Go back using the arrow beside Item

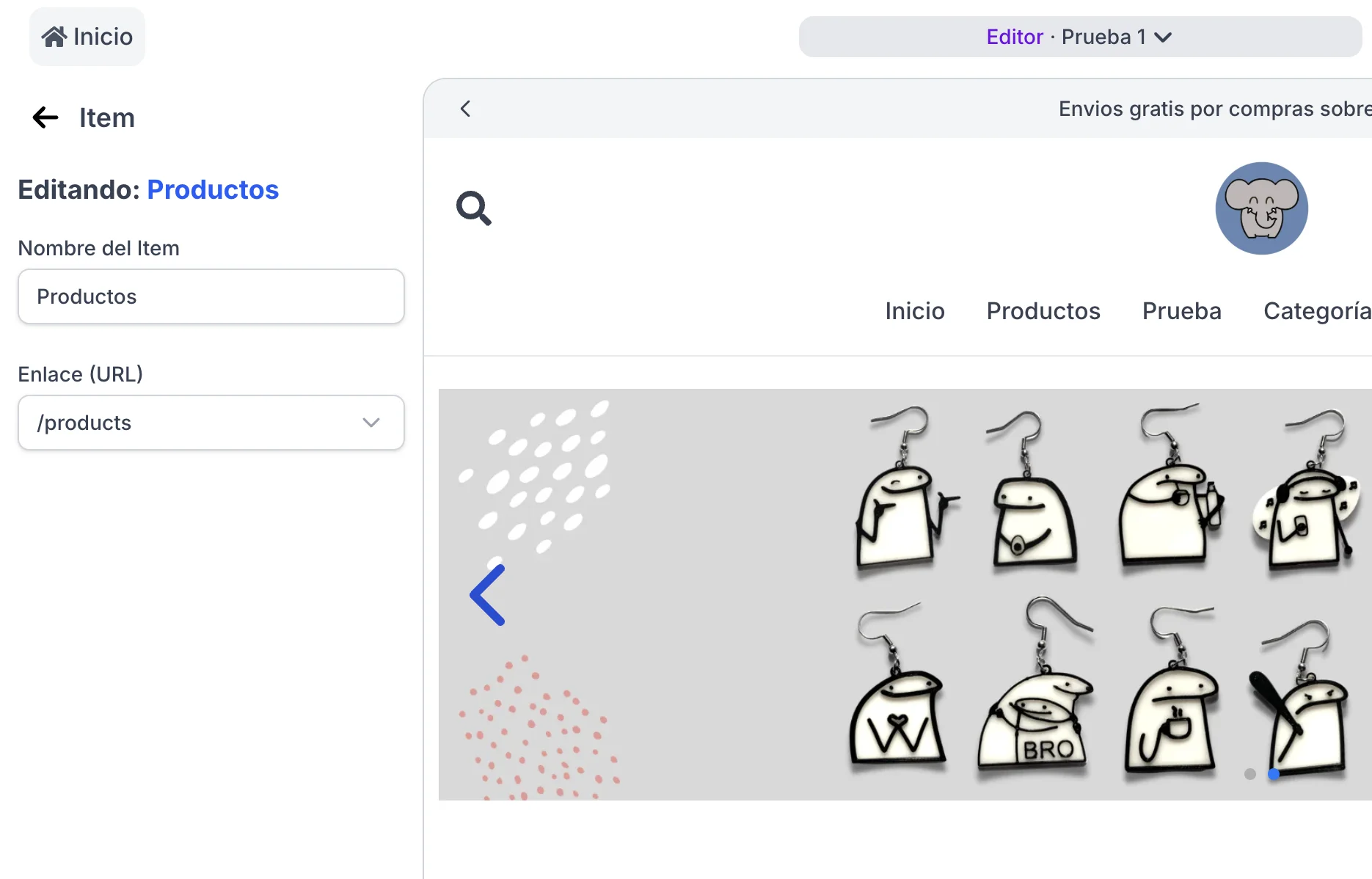[x=45, y=117]
